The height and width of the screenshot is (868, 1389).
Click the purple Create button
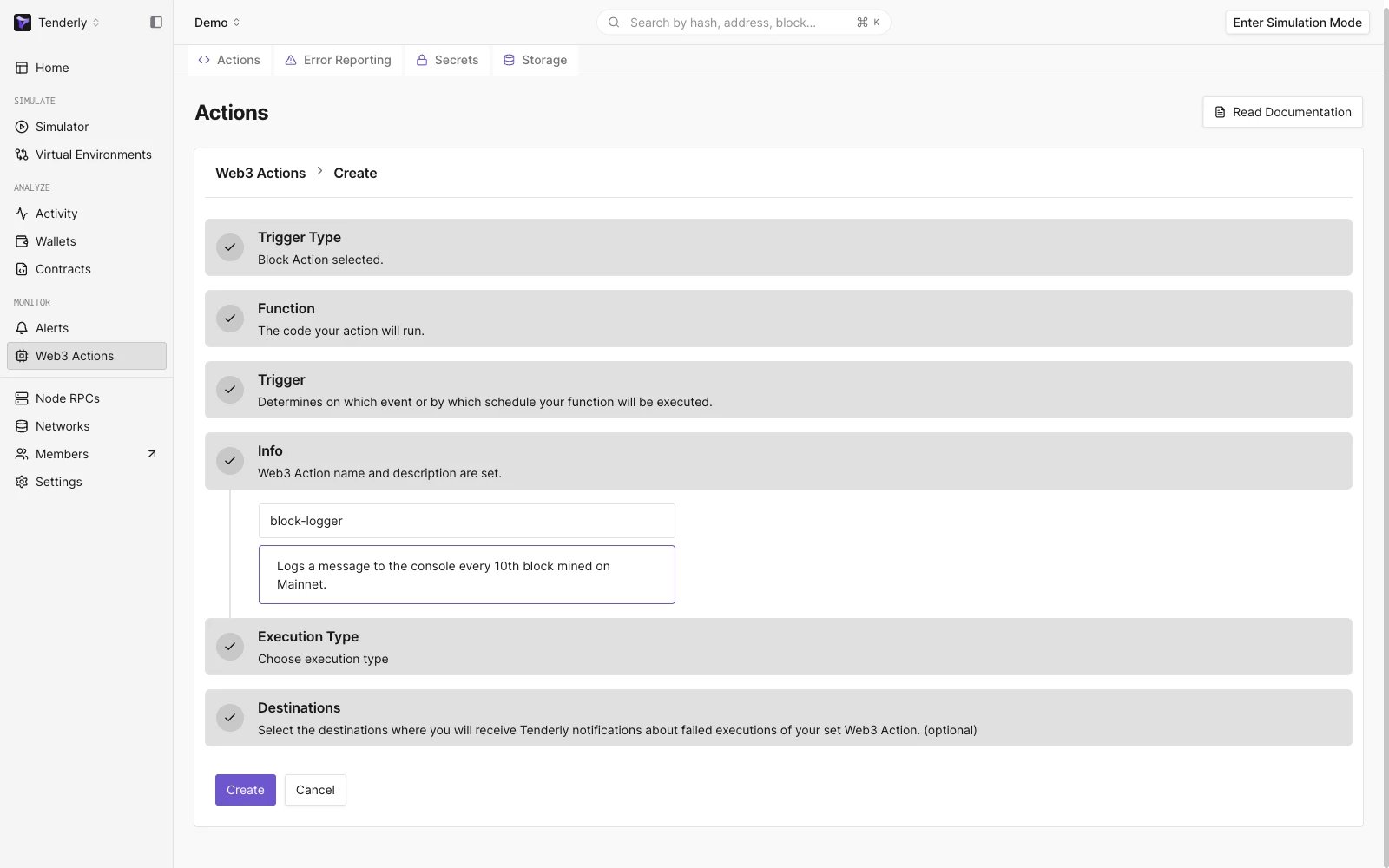point(246,790)
